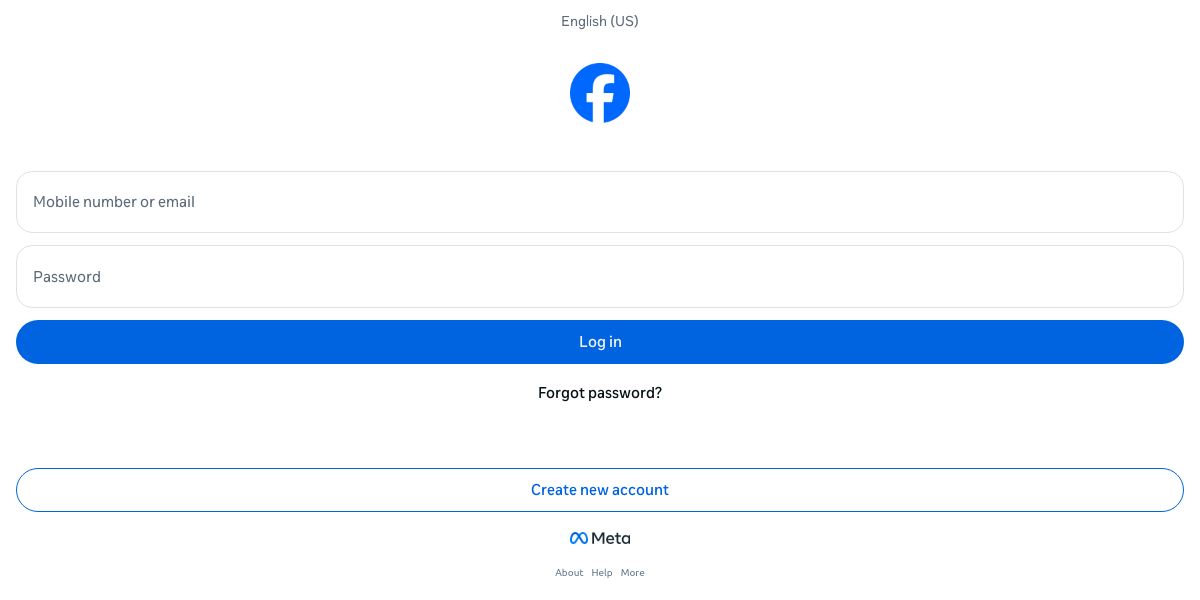Submit the login form

pos(600,342)
